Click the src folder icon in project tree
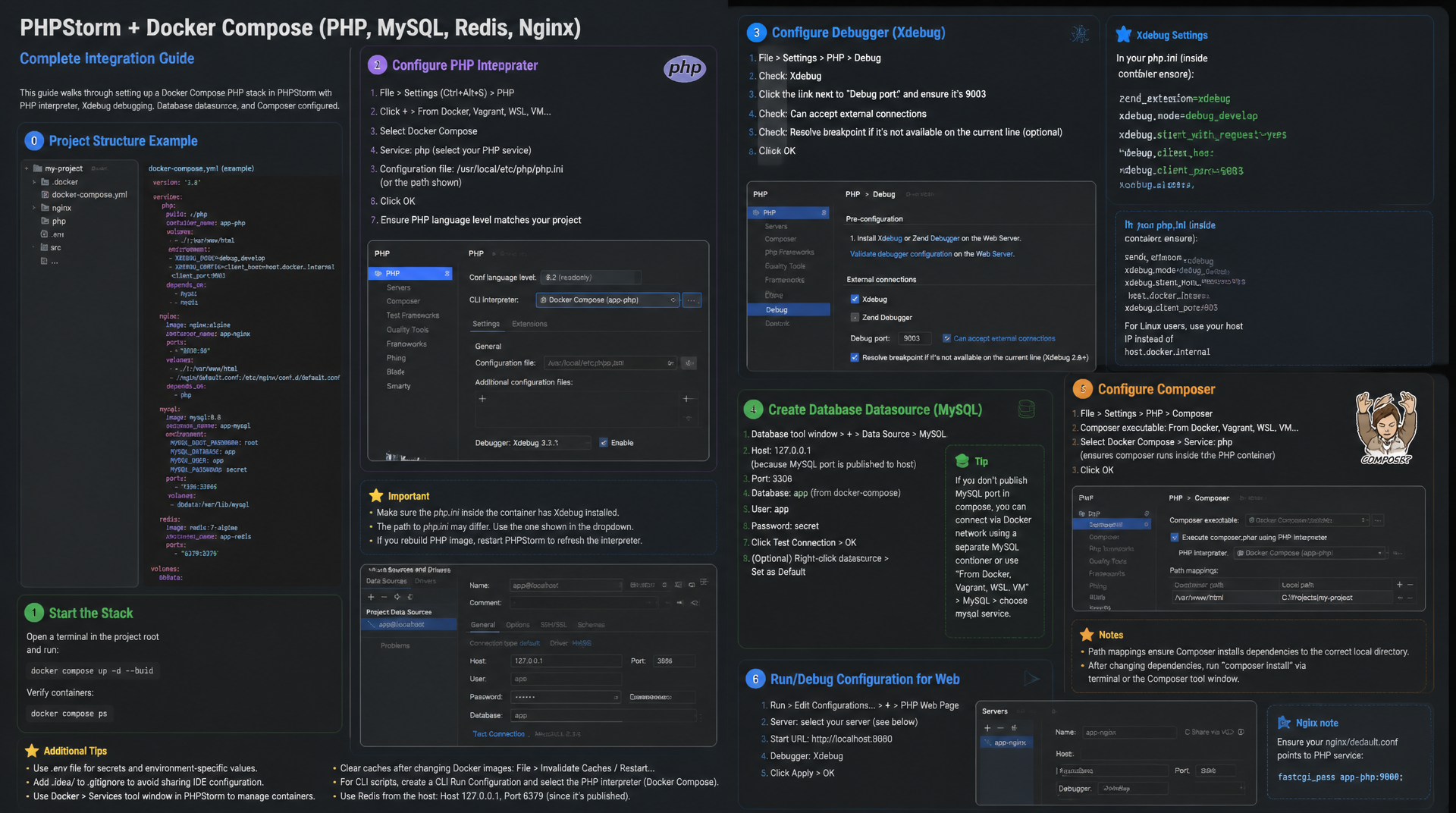This screenshot has height=813, width=1456. (x=45, y=248)
